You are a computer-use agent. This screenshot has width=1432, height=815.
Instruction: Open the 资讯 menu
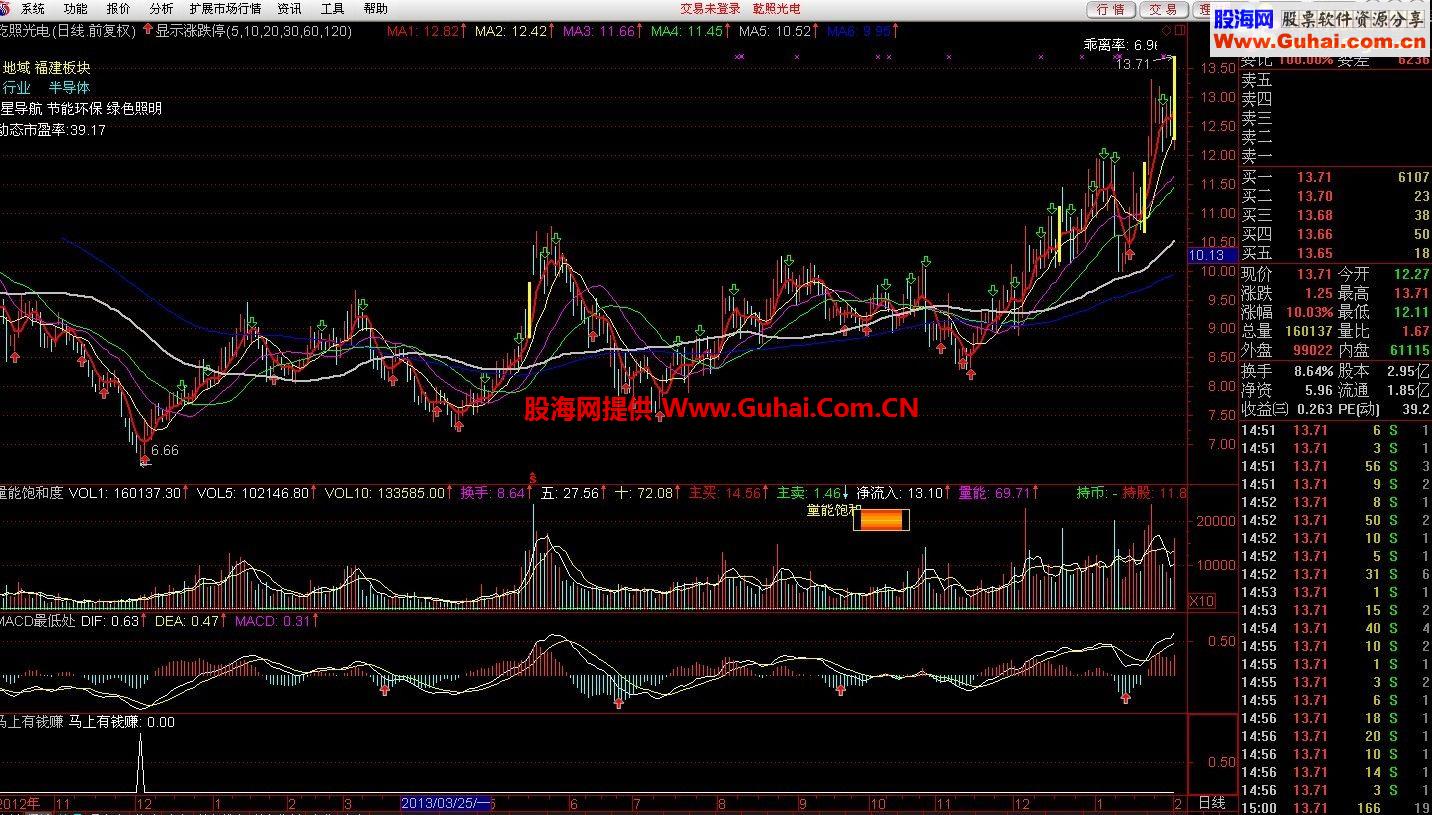coord(289,8)
